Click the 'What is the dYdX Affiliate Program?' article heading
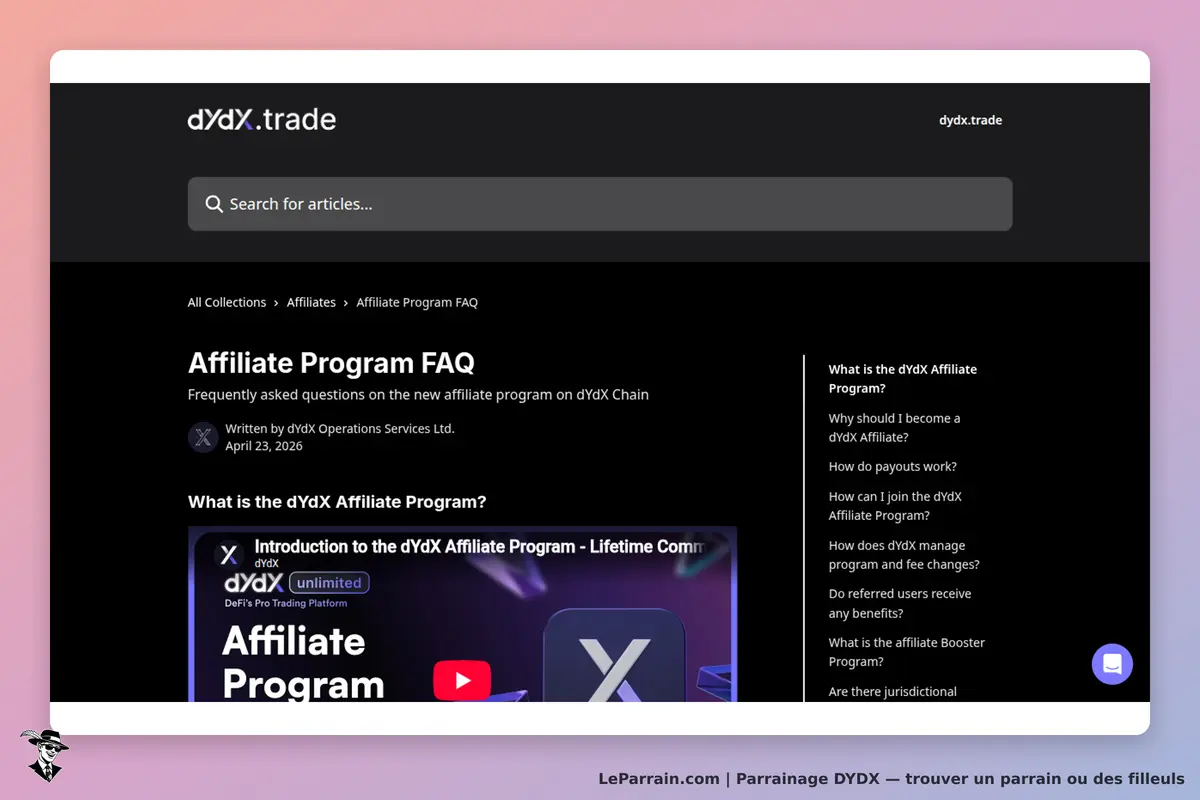 tap(337, 502)
